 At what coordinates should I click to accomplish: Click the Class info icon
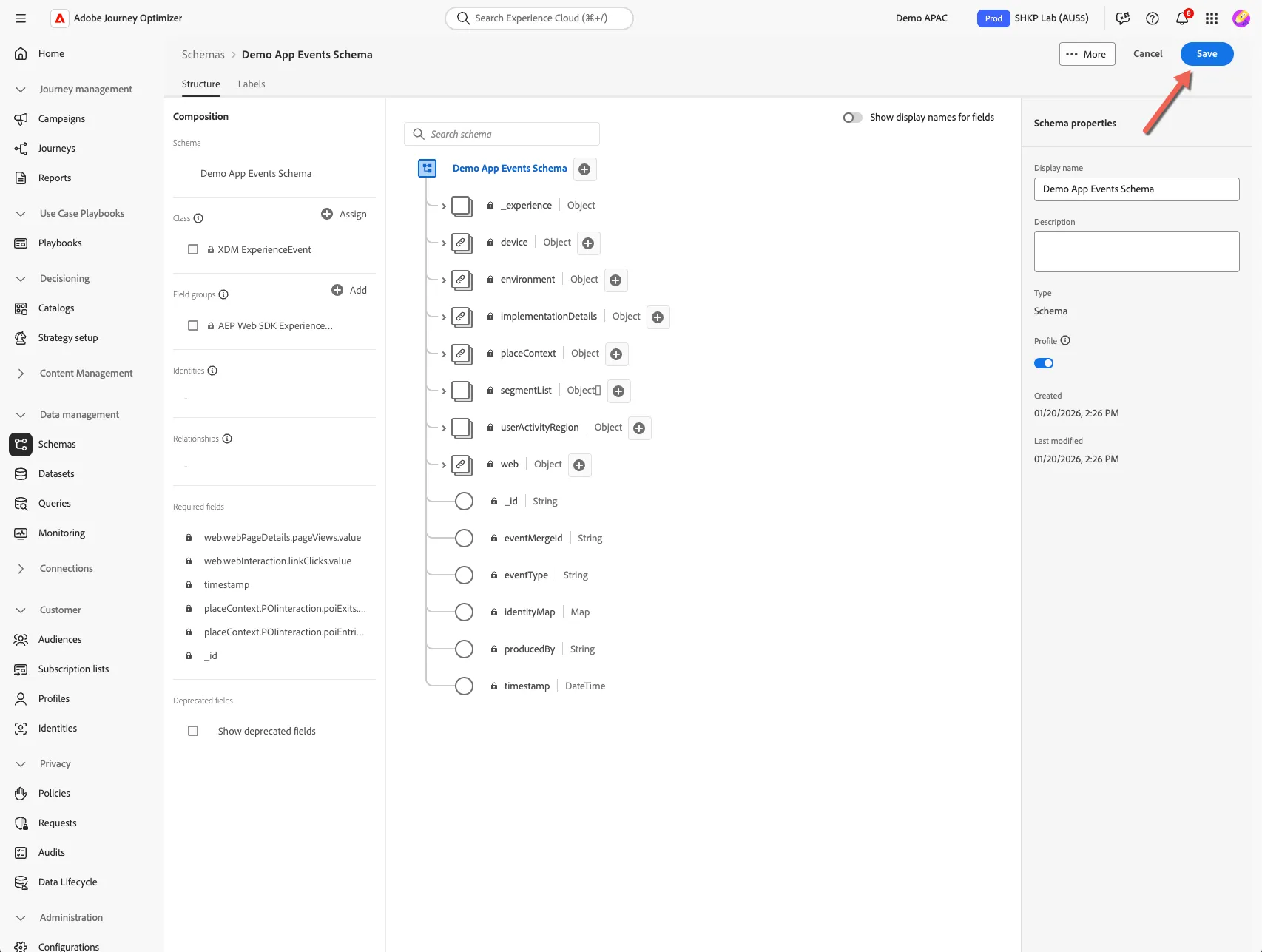pos(198,218)
